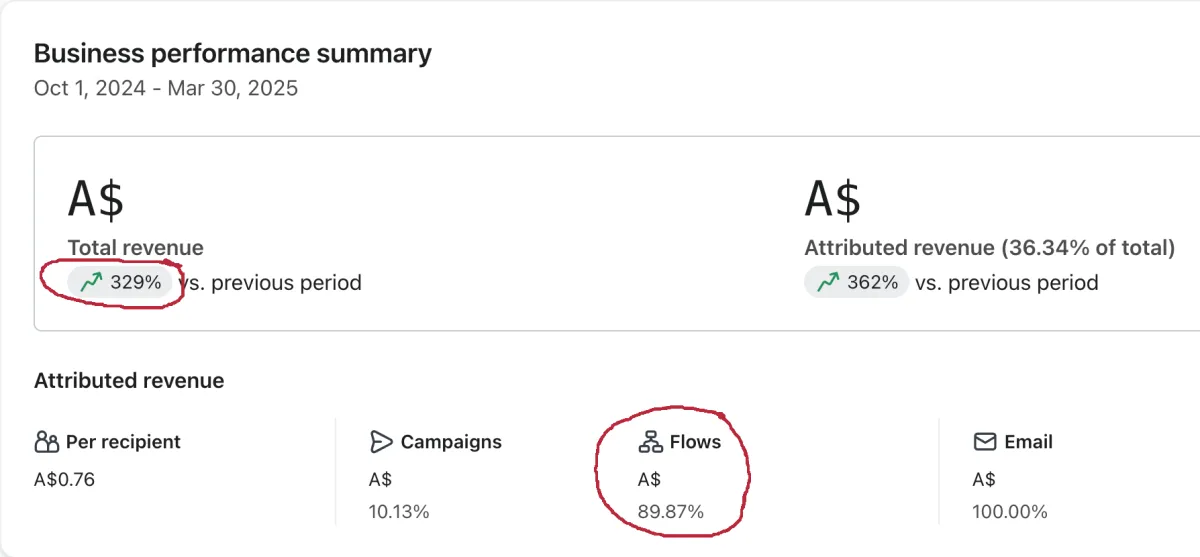Screen dimensions: 1200x557
Task: Click the 89.87% Flows share
Action: coord(670,512)
